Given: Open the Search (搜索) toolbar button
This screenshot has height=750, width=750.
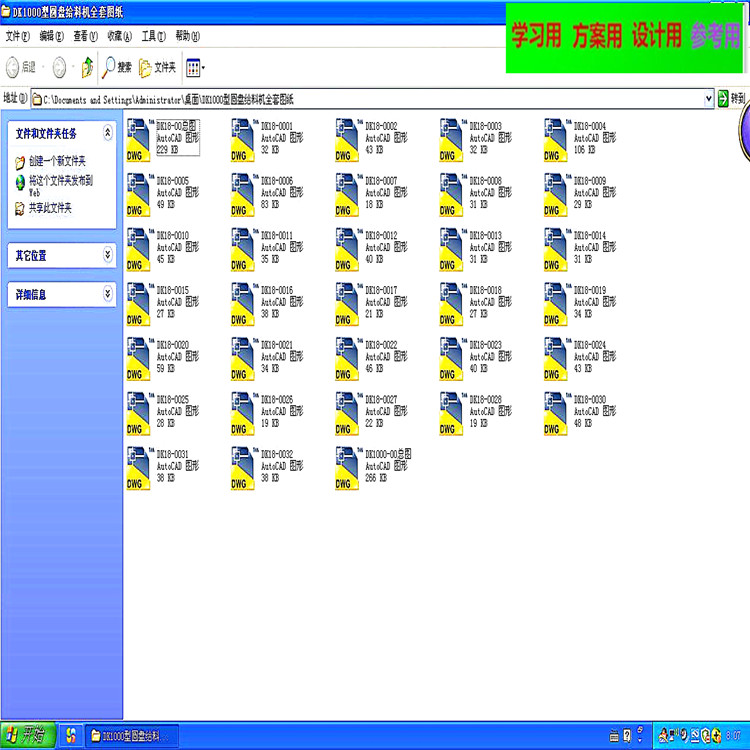Looking at the screenshot, I should (x=117, y=67).
